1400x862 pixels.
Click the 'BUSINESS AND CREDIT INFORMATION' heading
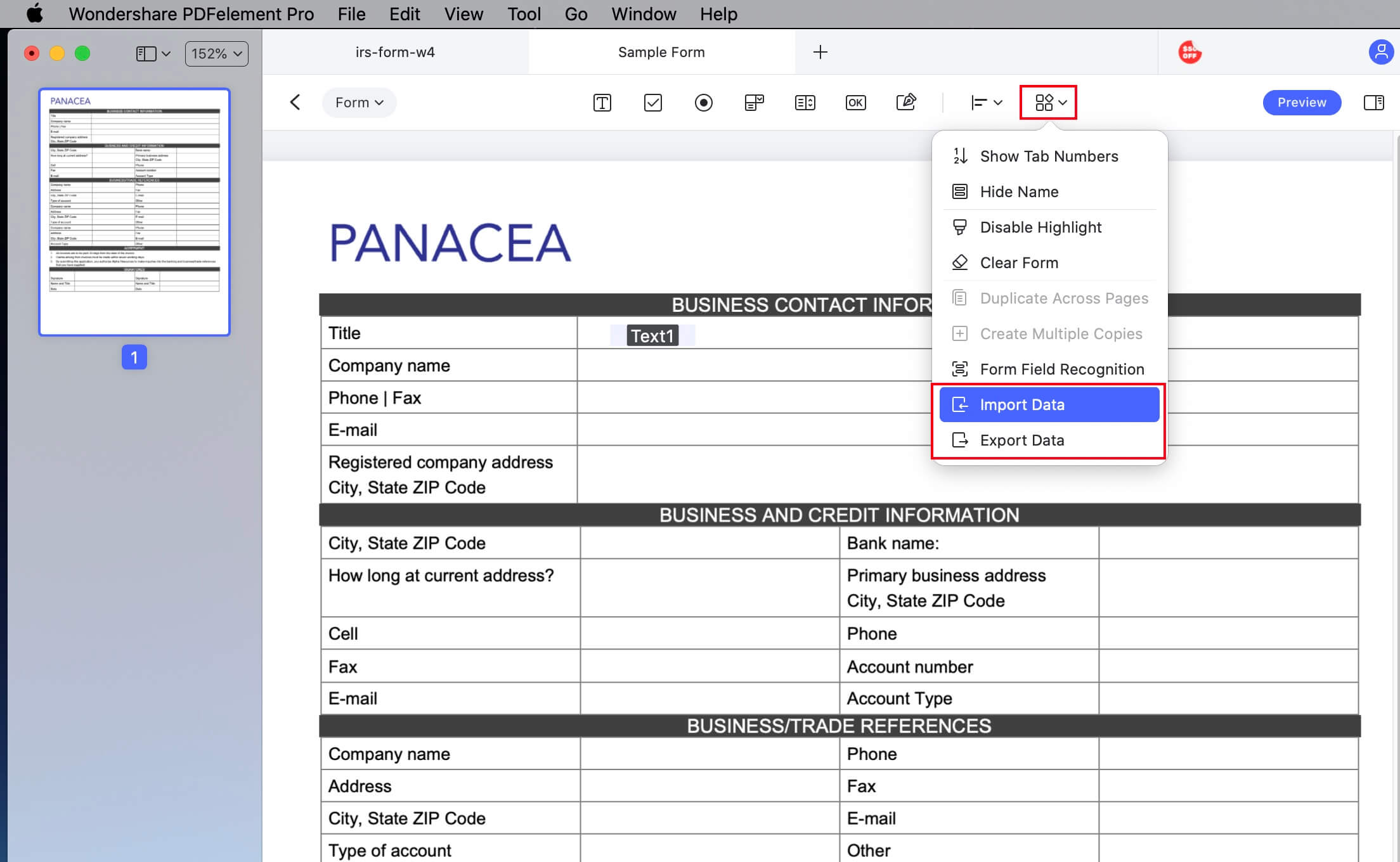pos(839,515)
